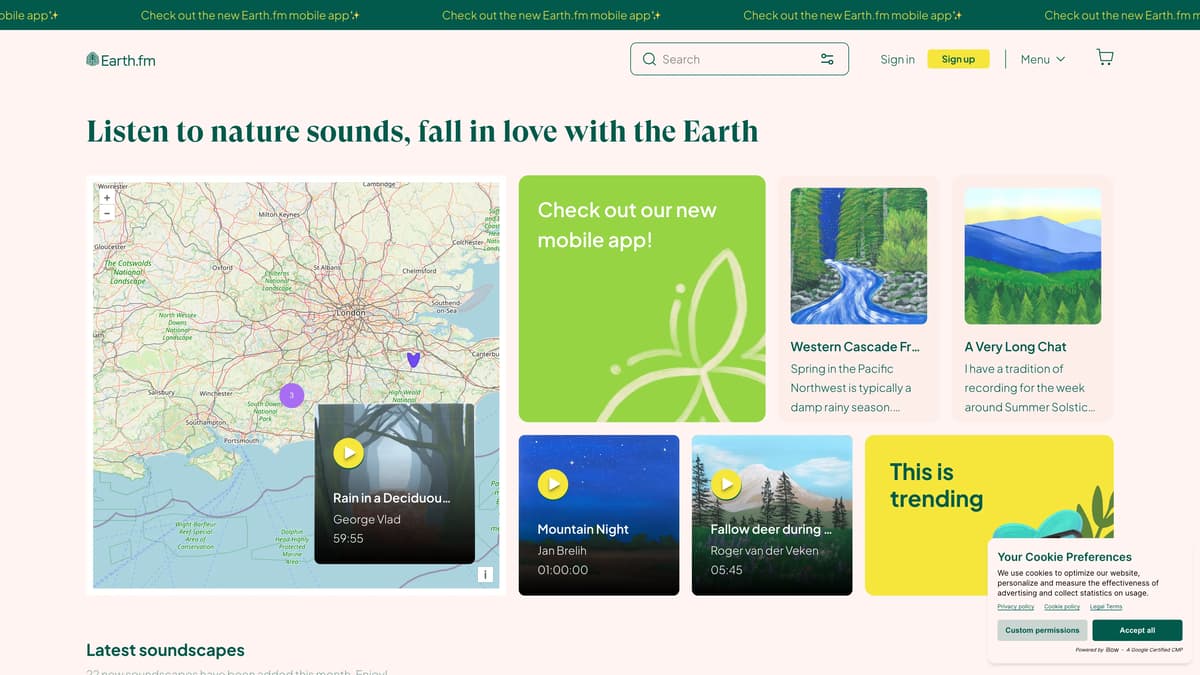Click artist name Jan Brelih
Viewport: 1200px width, 675px height.
[x=562, y=550]
